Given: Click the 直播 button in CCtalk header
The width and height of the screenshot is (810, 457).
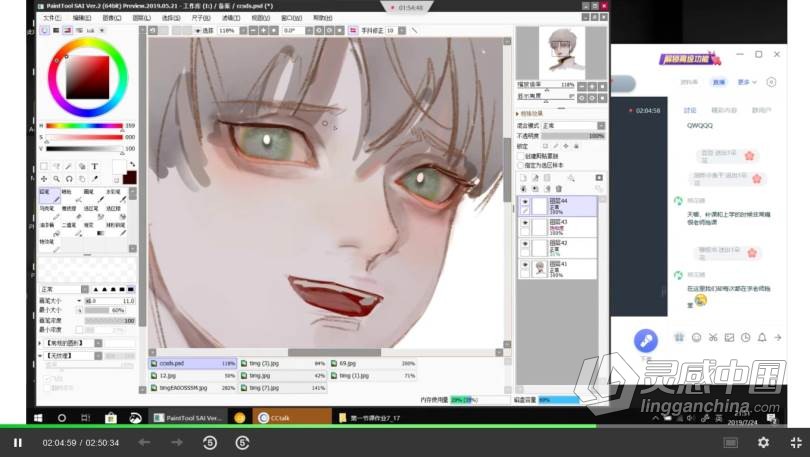Looking at the screenshot, I should (719, 82).
